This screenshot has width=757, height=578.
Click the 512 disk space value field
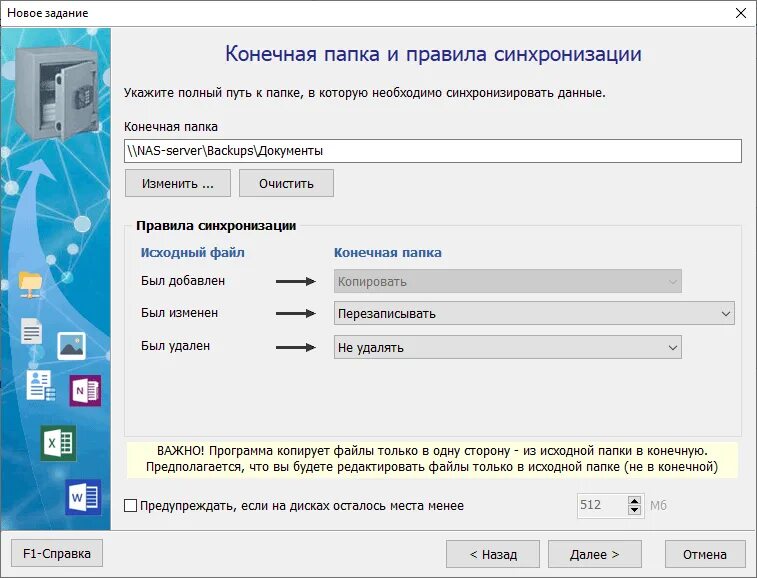tap(603, 506)
